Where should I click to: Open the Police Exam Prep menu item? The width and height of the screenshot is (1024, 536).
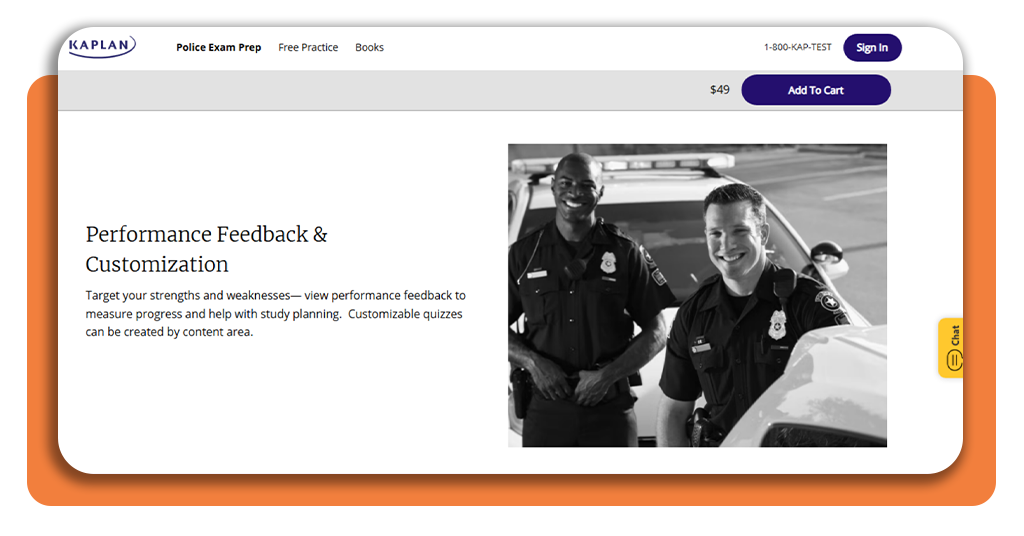pos(219,47)
